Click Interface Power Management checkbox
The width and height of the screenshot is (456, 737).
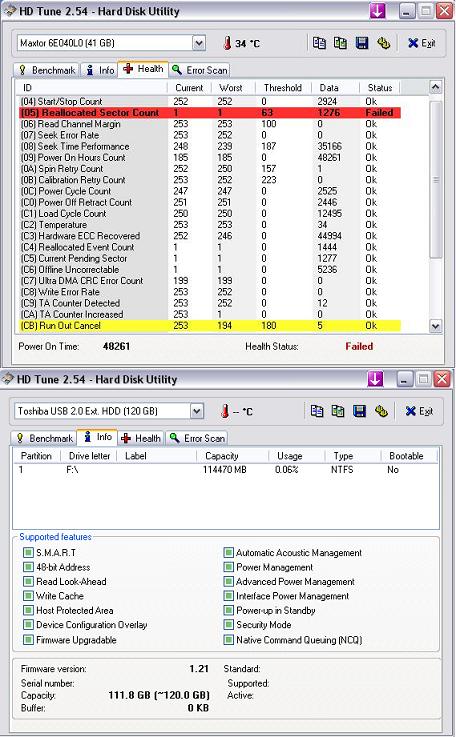pos(228,596)
